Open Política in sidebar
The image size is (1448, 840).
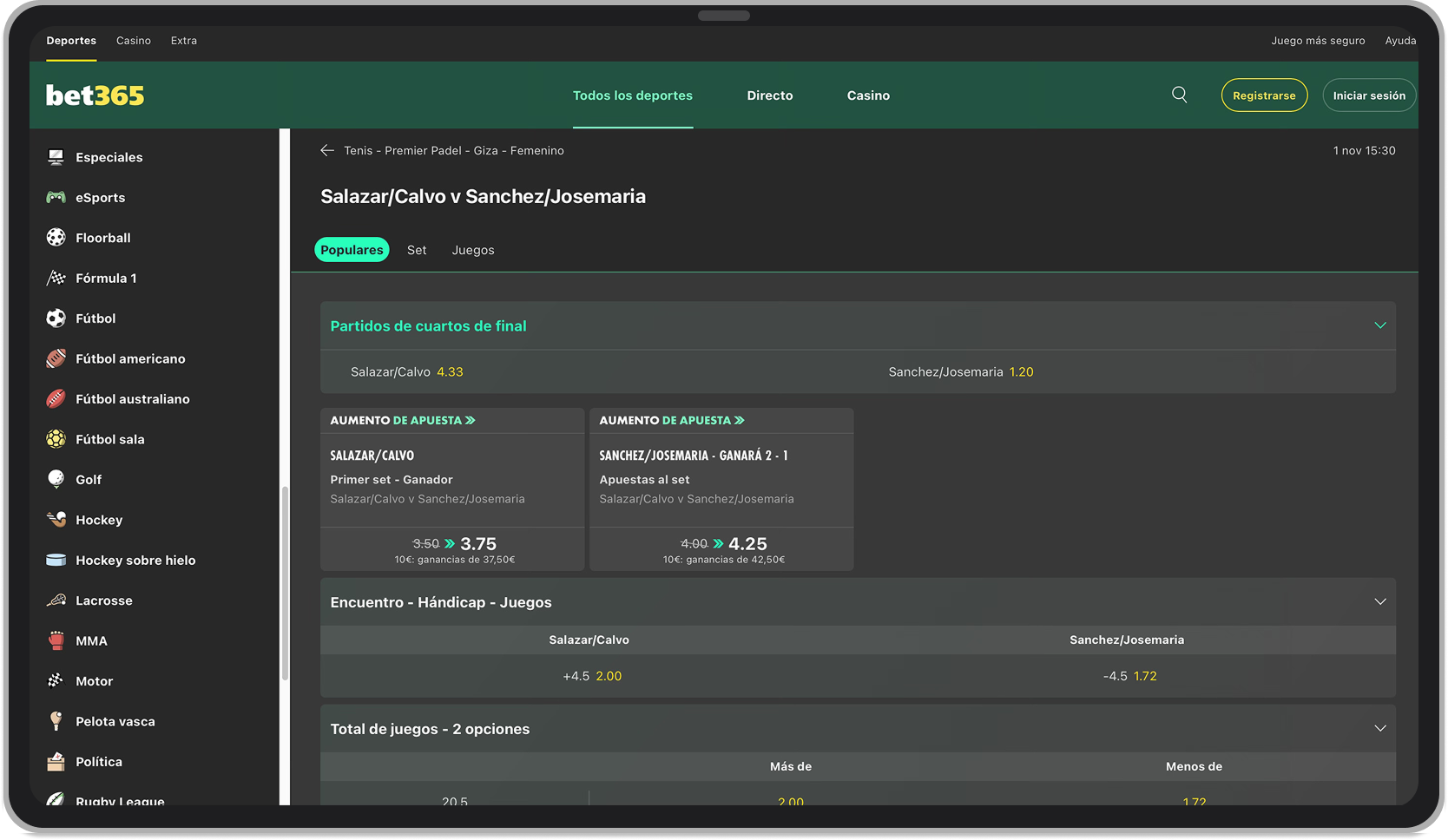[x=99, y=762]
